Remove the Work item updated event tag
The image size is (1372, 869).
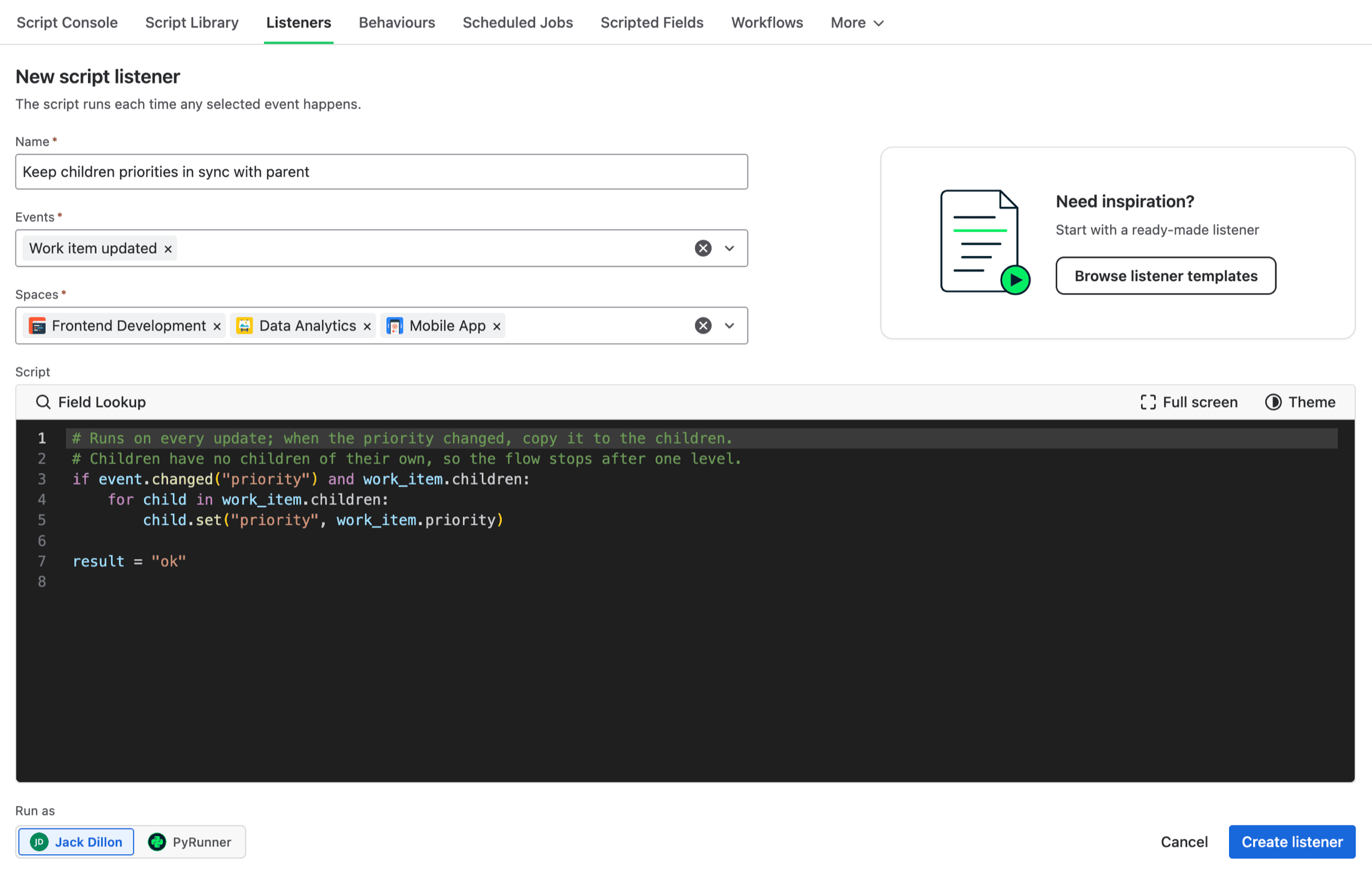coord(168,249)
